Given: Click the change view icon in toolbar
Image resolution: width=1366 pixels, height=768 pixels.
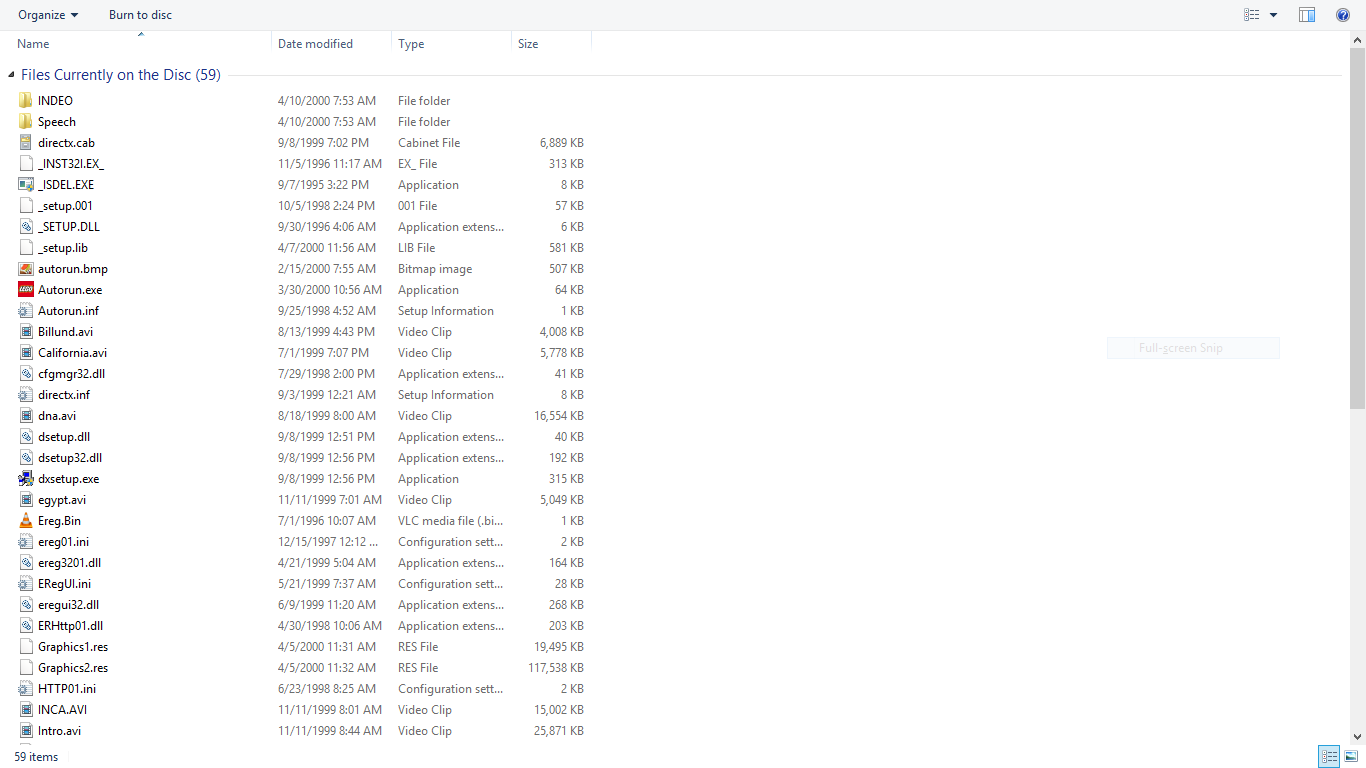Looking at the screenshot, I should (1252, 15).
